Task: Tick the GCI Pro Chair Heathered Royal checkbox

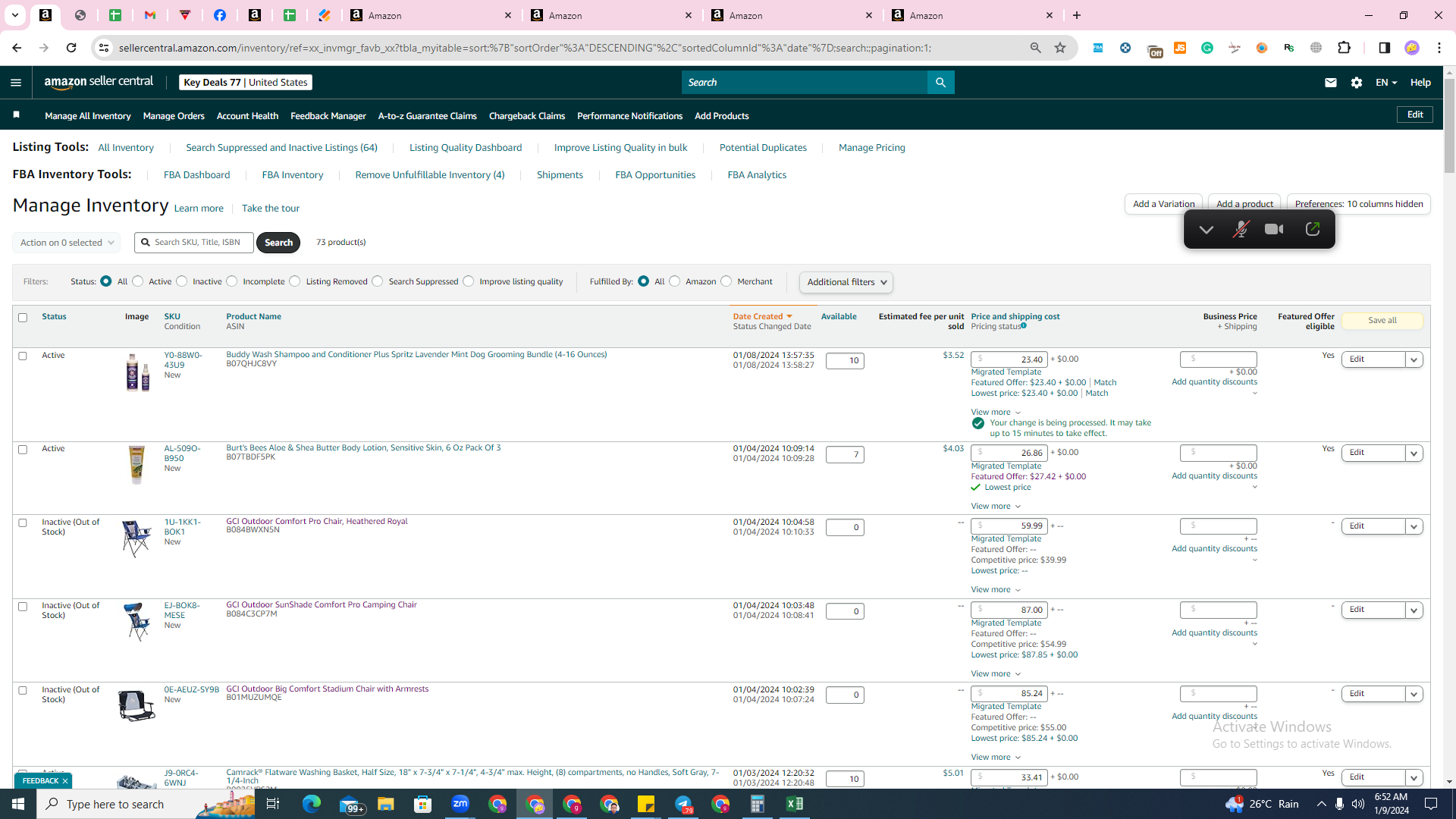Action: (x=23, y=522)
